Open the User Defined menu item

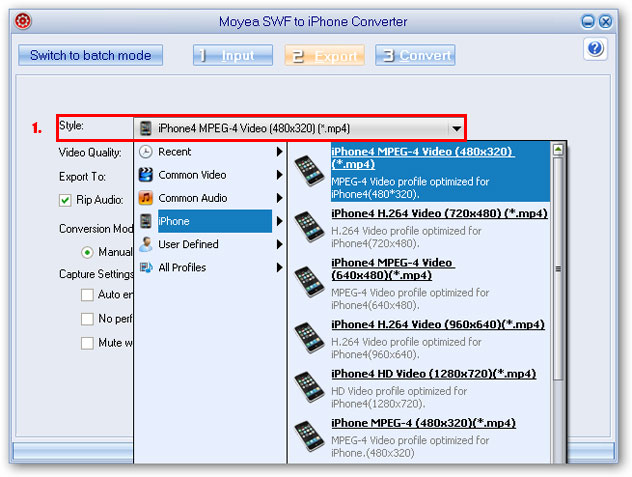(x=210, y=244)
